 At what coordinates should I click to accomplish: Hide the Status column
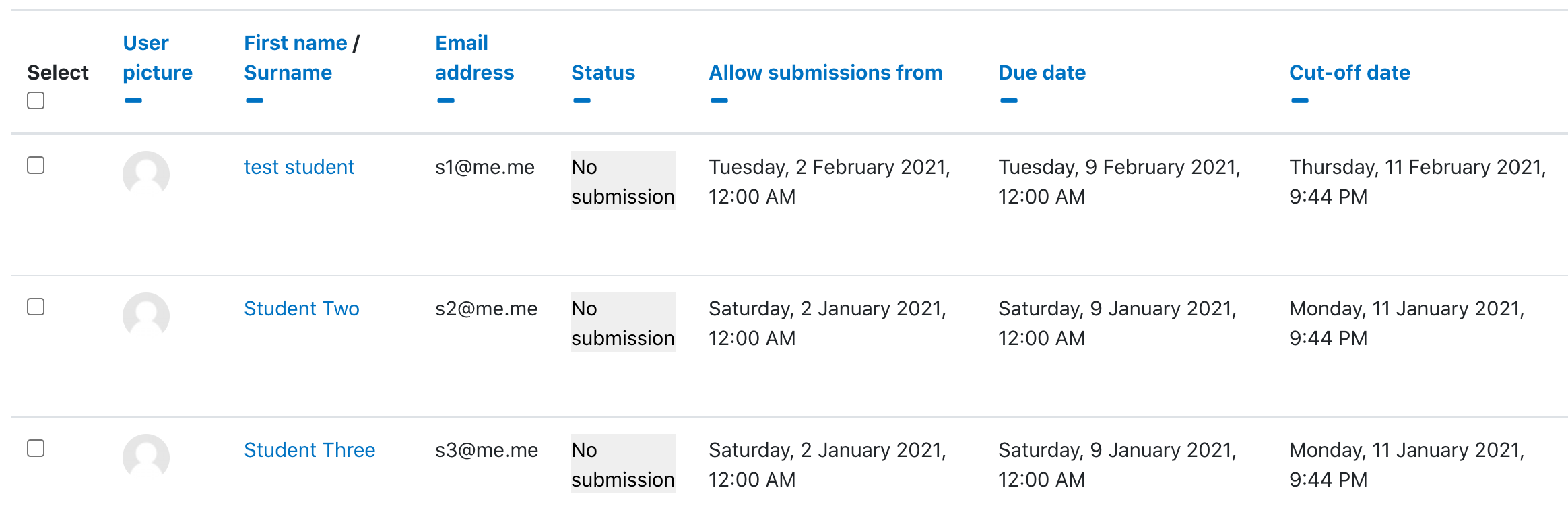point(582,101)
